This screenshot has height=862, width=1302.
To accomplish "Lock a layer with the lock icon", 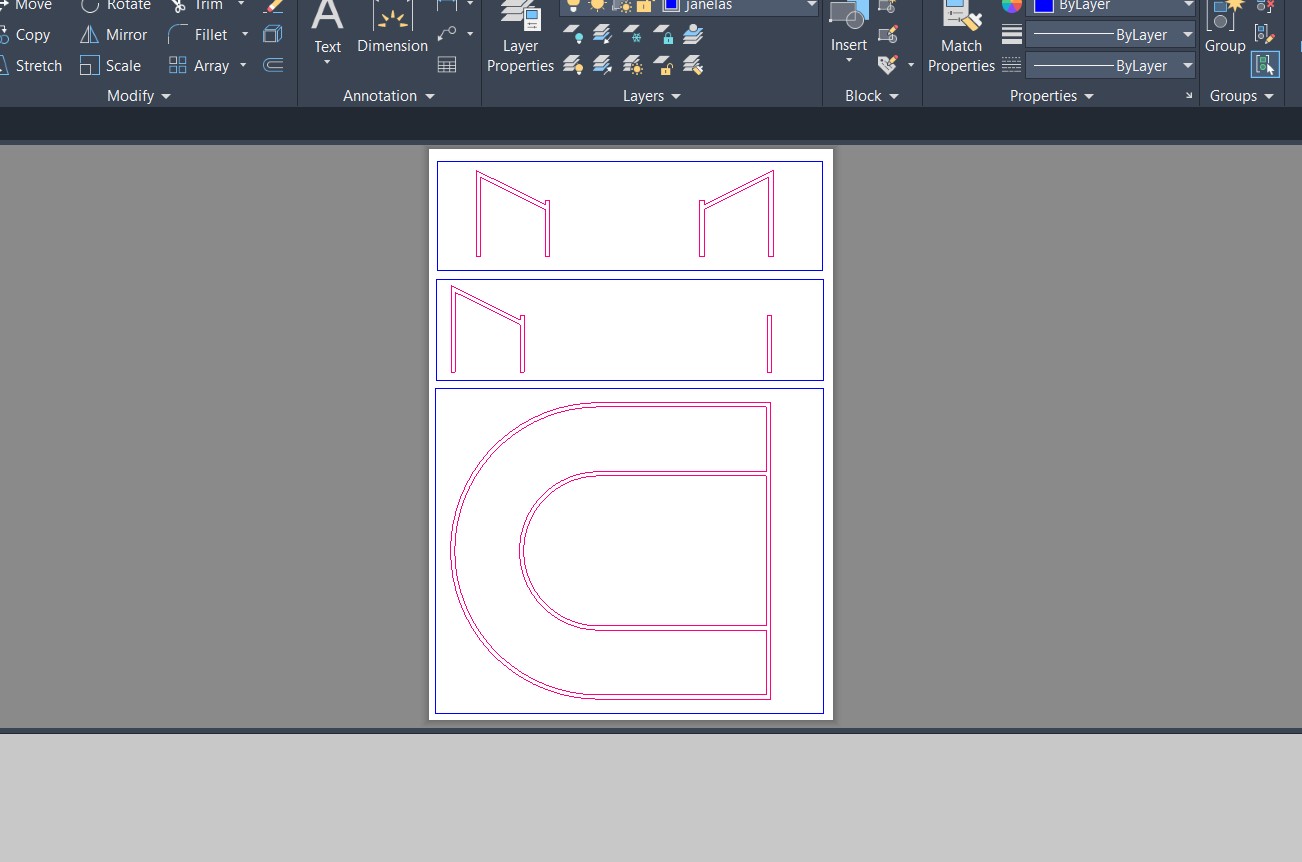I will (x=664, y=36).
